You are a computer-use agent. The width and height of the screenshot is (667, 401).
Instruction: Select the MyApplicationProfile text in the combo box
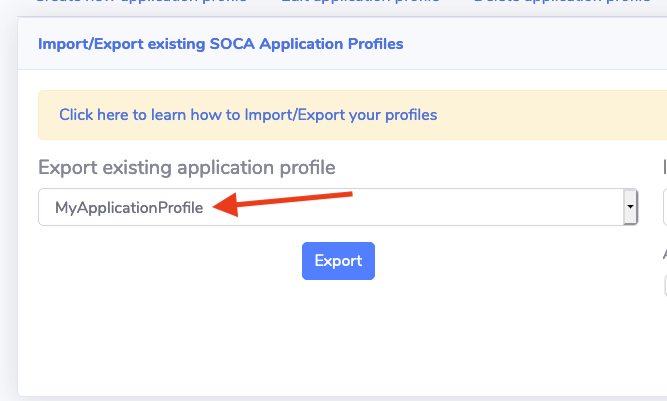pyautogui.click(x=129, y=208)
